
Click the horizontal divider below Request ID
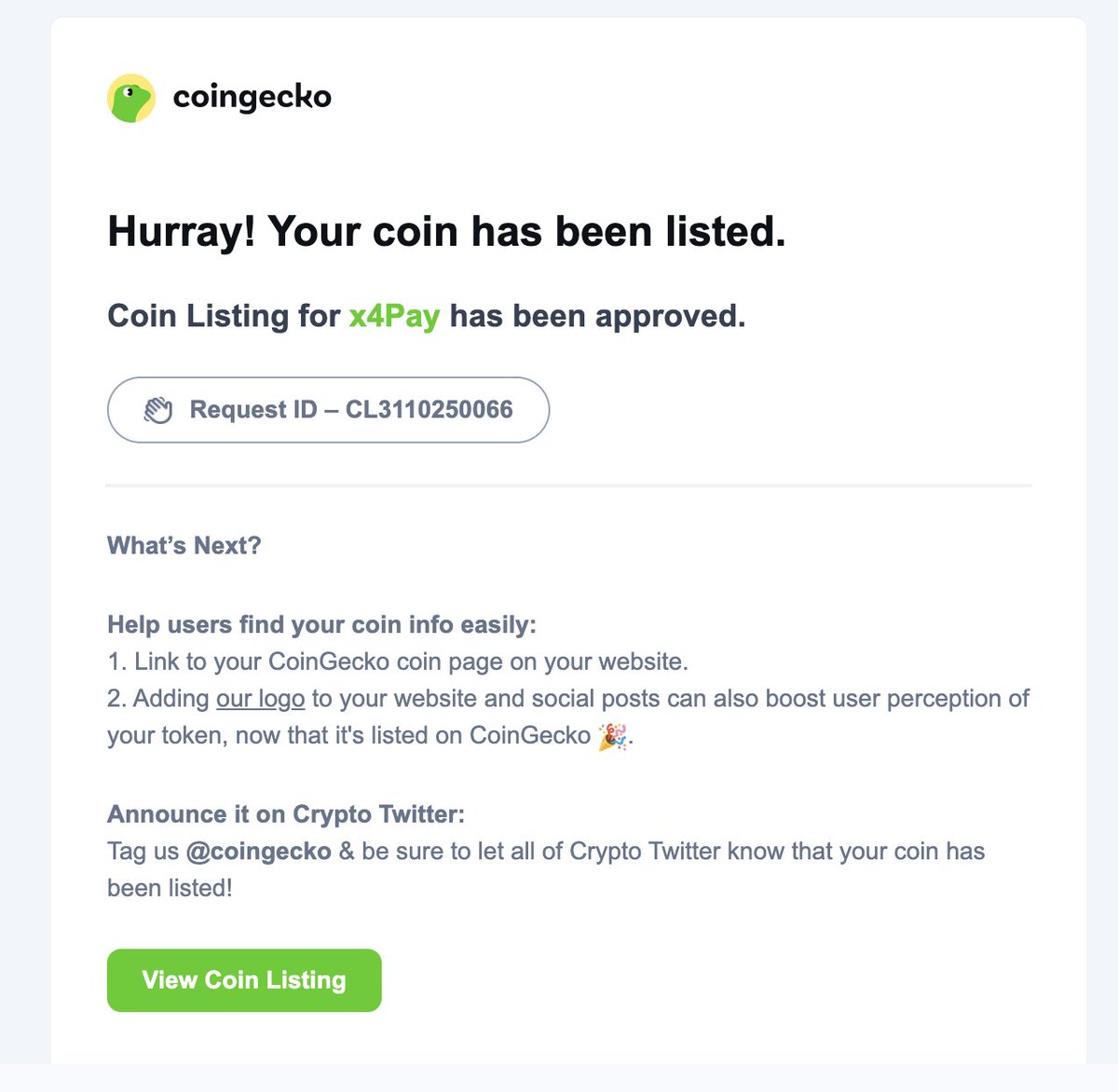(568, 485)
